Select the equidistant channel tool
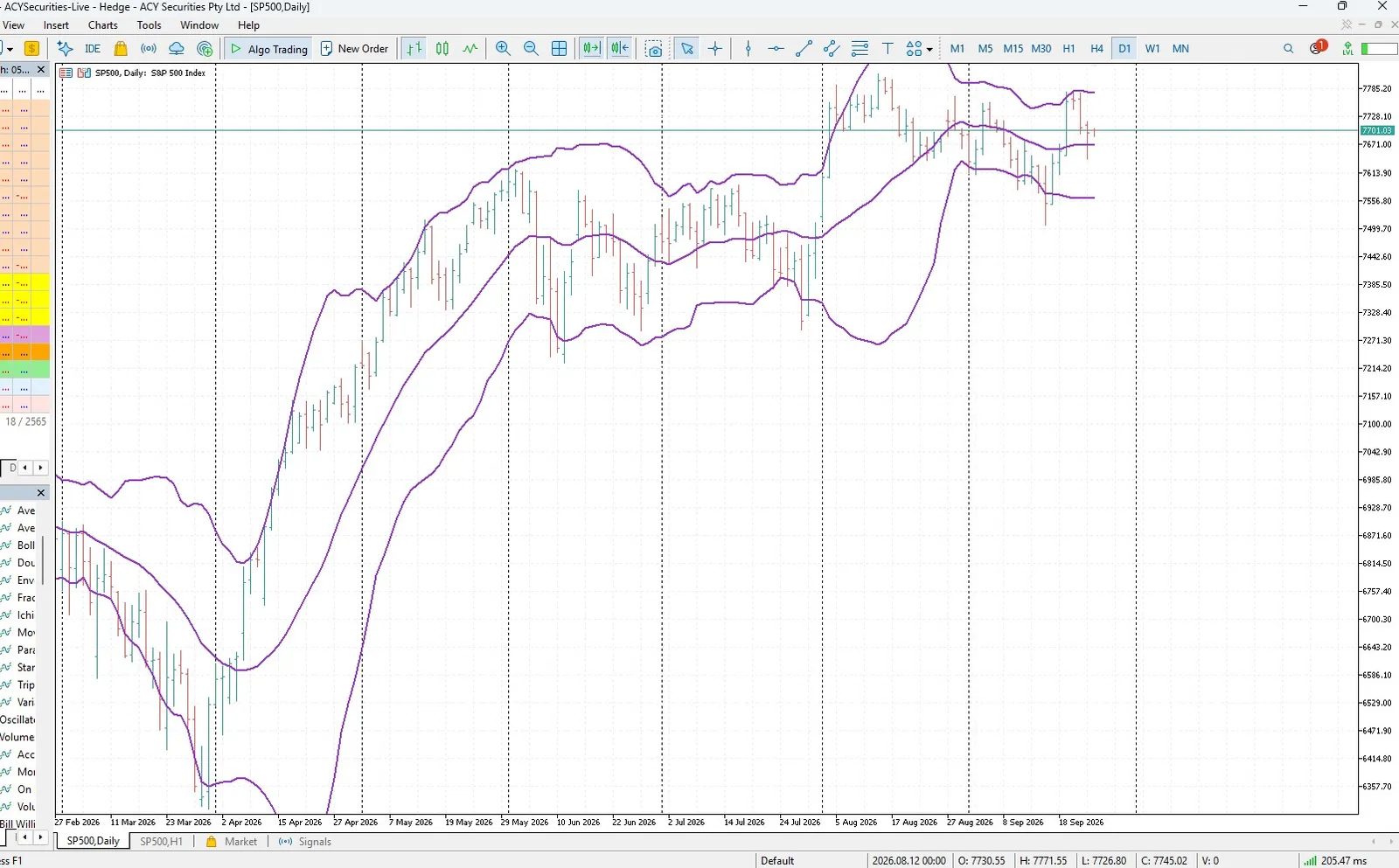The height and width of the screenshot is (868, 1399). (832, 49)
